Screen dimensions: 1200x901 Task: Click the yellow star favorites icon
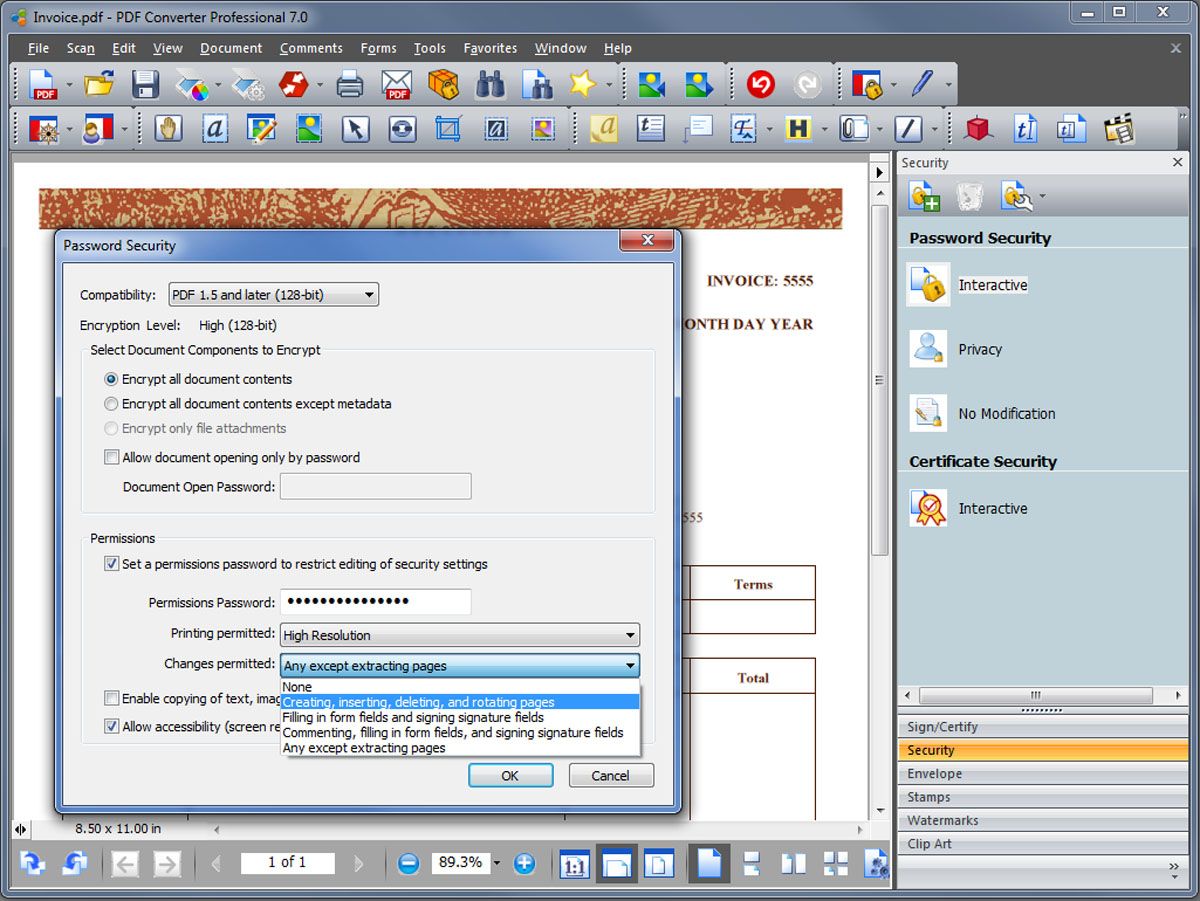pos(582,84)
